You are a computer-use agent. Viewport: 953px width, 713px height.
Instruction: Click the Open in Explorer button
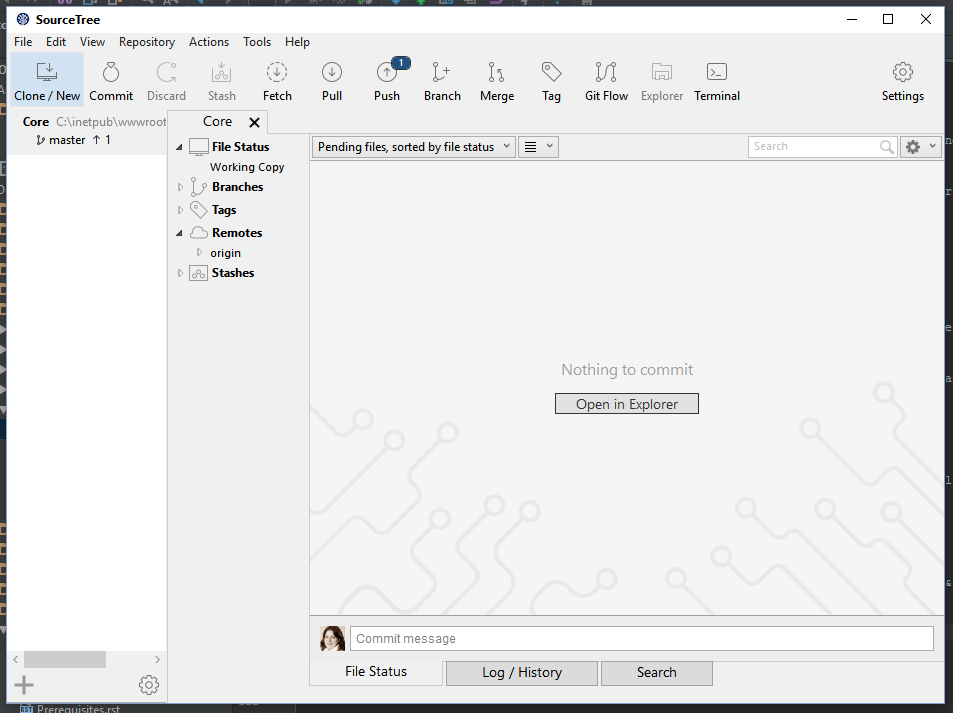[x=627, y=404]
